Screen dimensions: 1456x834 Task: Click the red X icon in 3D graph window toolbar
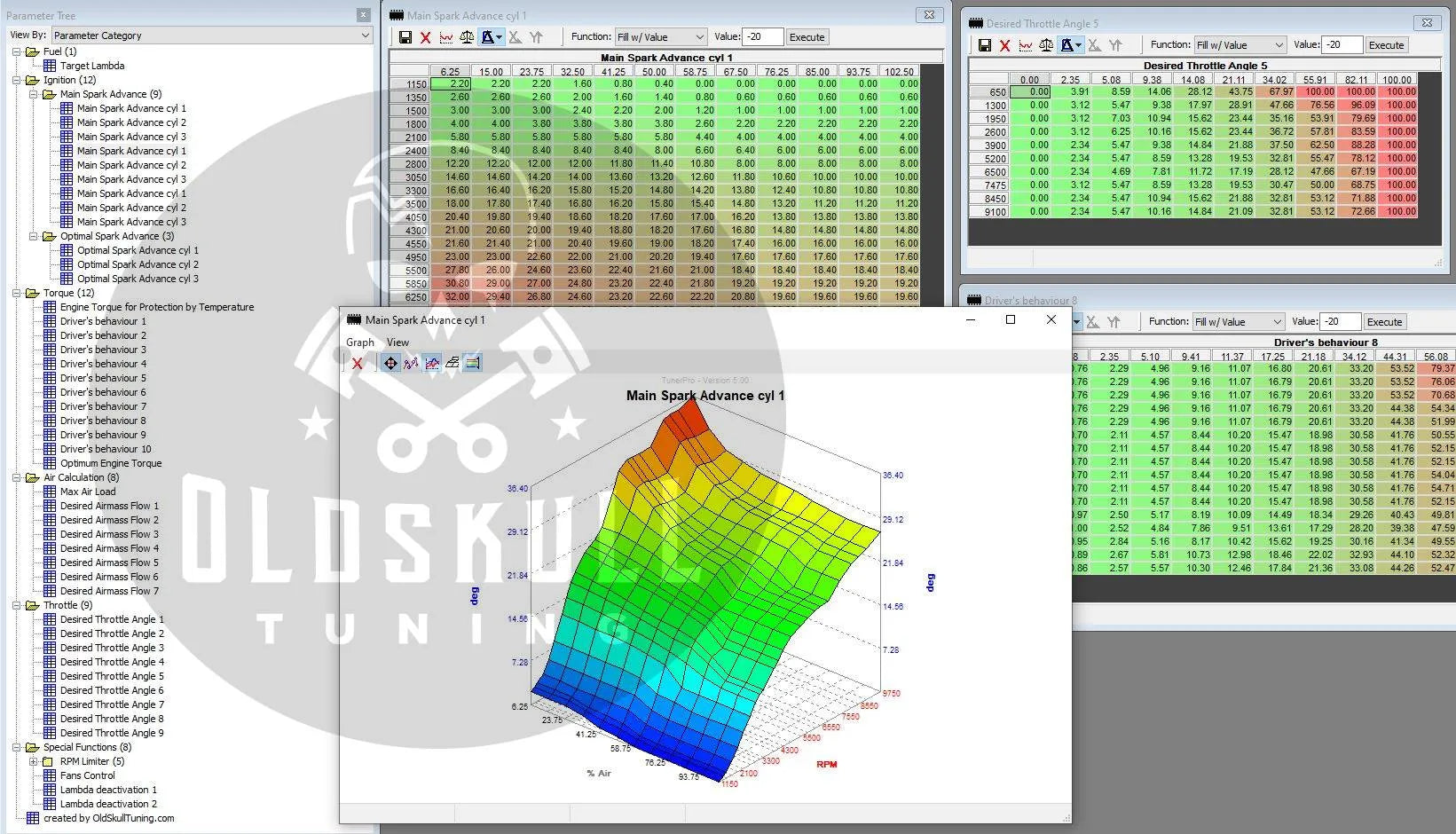(x=357, y=363)
